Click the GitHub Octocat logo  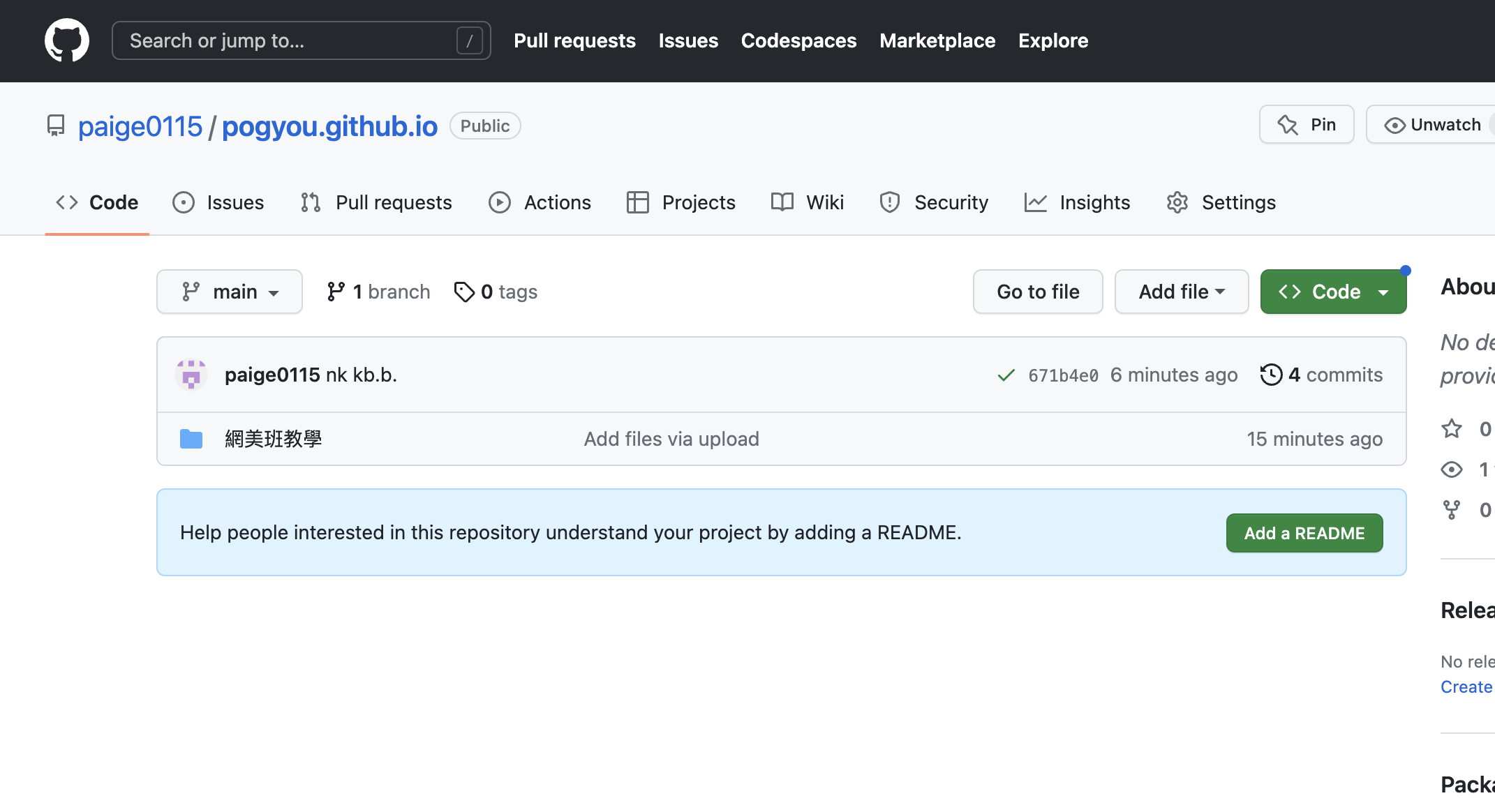67,40
